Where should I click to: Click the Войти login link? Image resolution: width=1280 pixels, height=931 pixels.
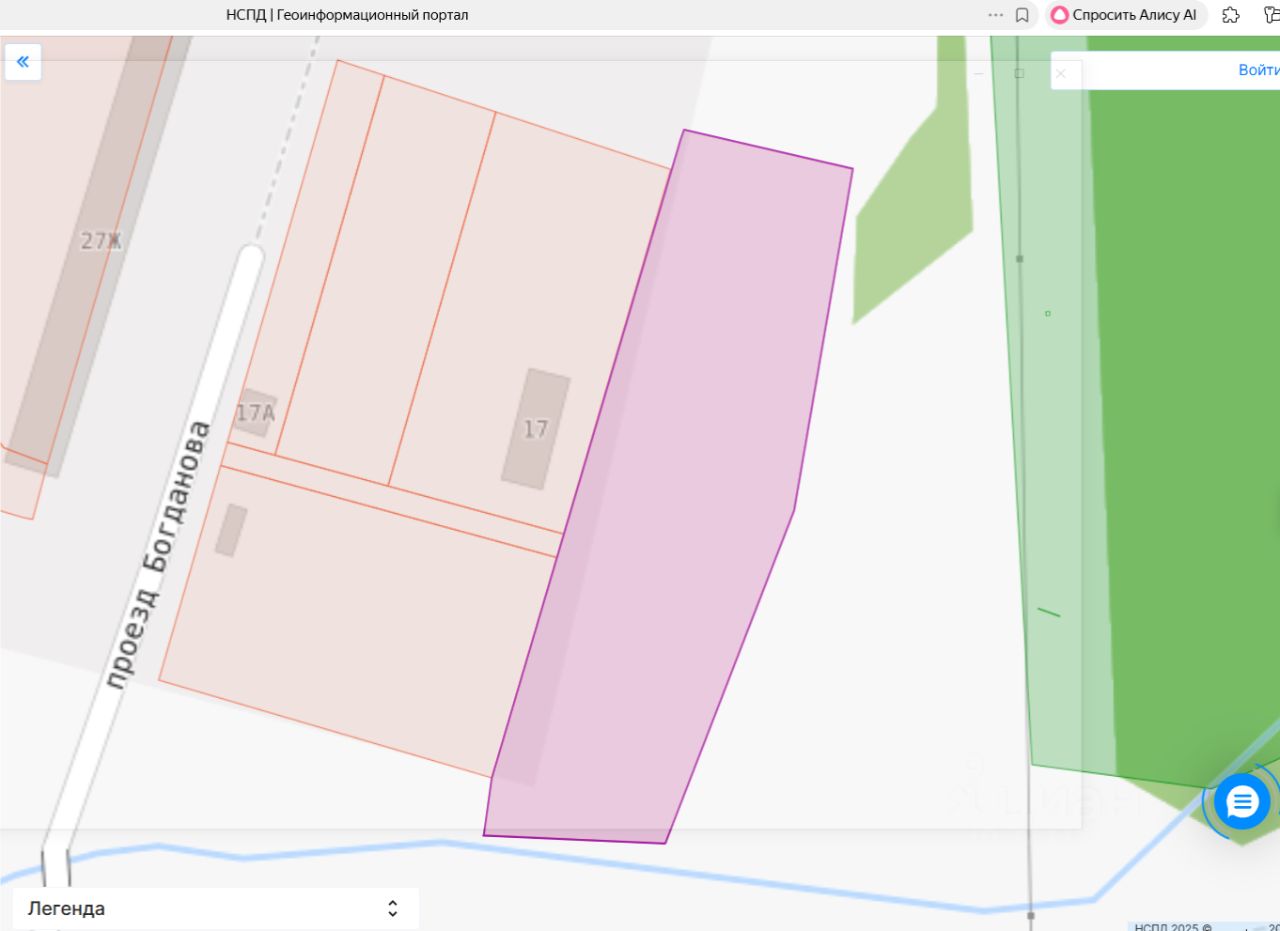coord(1259,70)
